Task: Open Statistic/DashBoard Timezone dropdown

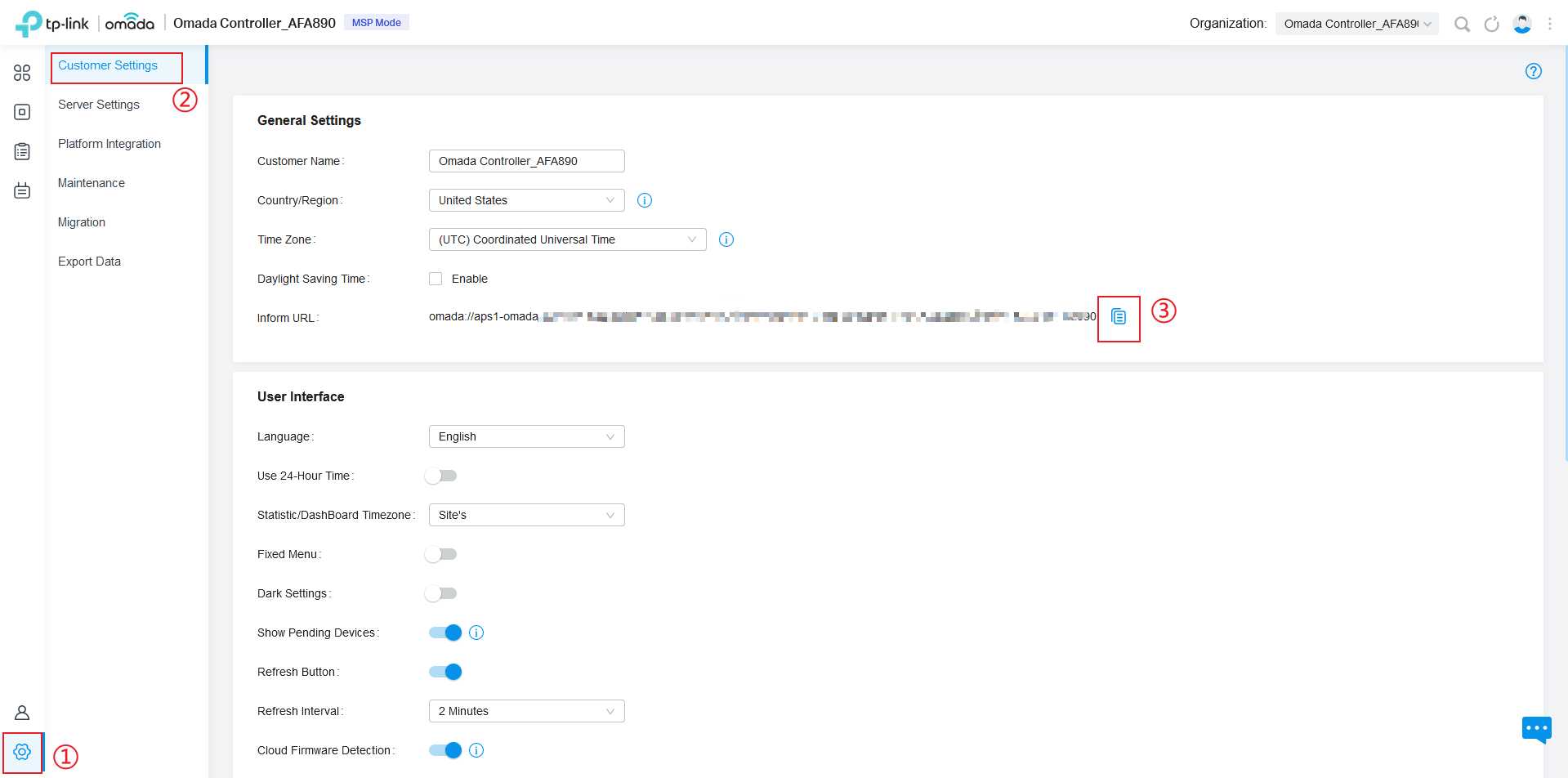Action: [x=527, y=515]
